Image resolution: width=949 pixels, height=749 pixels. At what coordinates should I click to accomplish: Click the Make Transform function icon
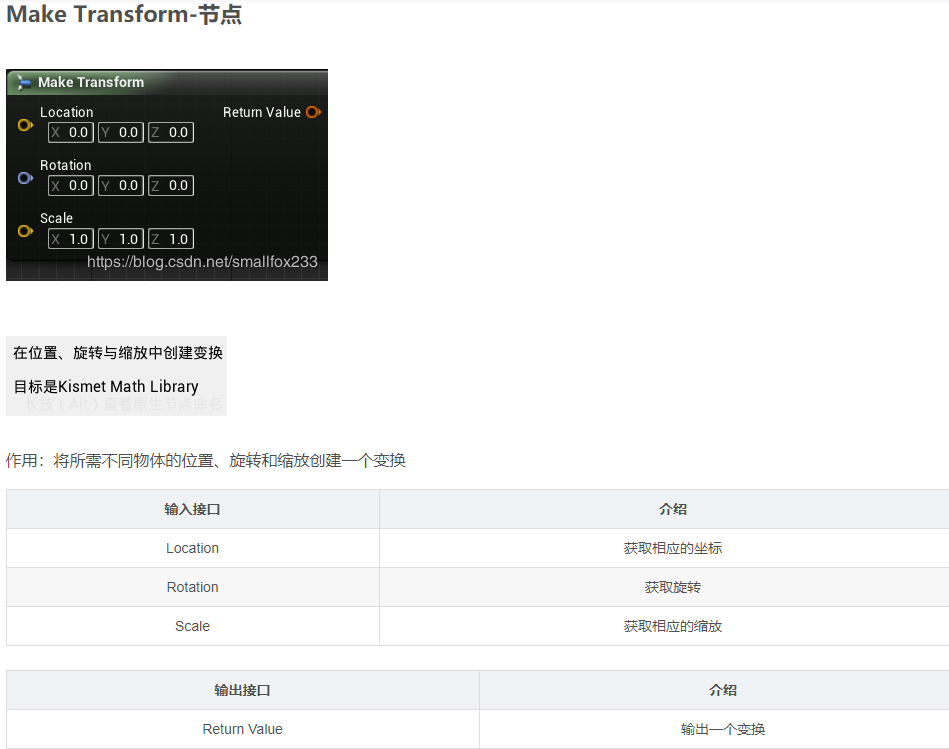click(x=24, y=82)
